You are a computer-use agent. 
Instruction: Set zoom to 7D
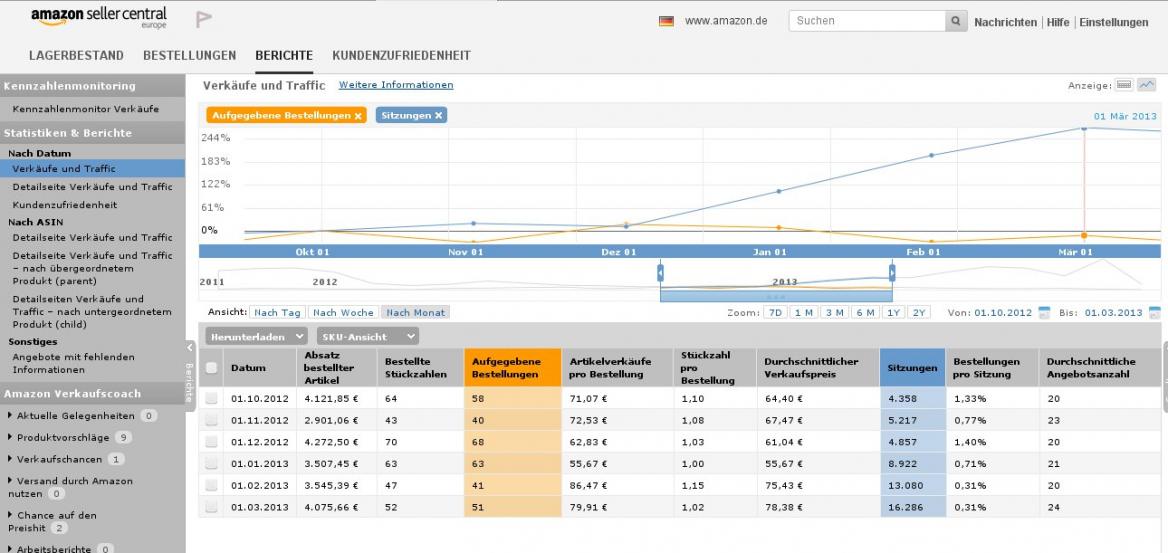click(775, 312)
